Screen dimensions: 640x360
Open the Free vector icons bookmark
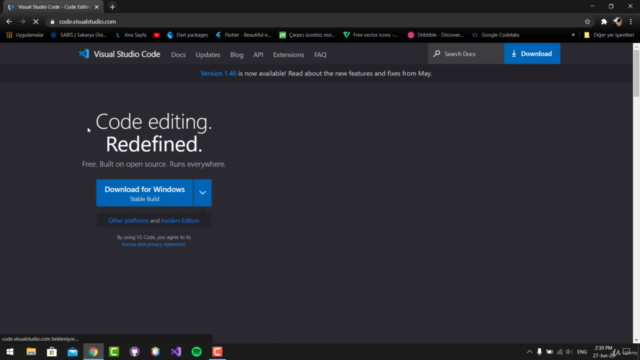(370, 35)
